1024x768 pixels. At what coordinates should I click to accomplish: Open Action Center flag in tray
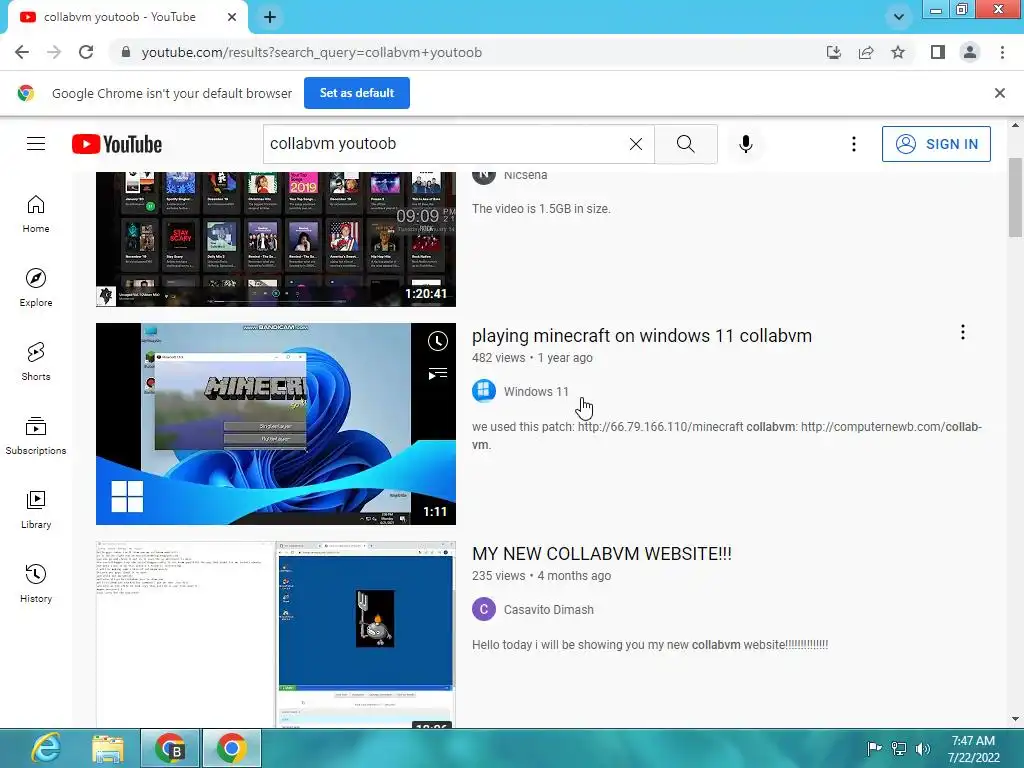click(873, 748)
